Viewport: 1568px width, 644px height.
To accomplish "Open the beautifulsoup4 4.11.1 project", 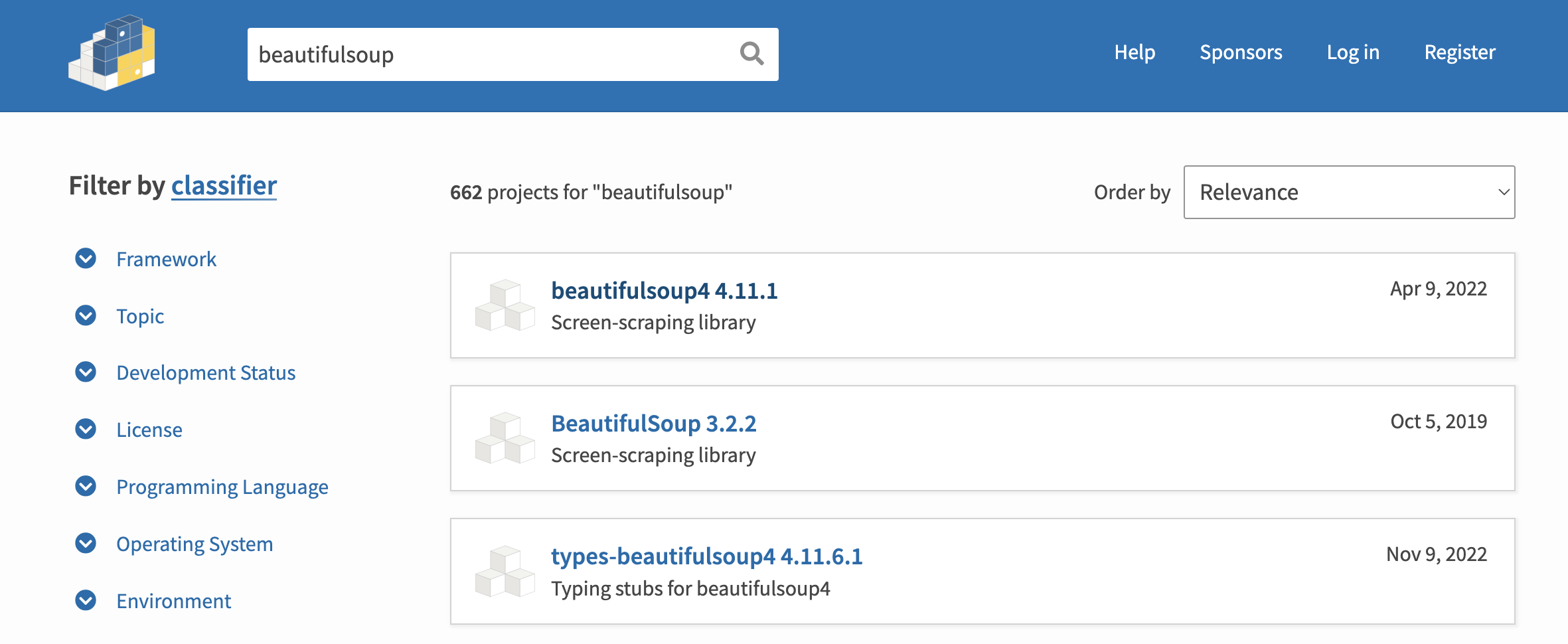I will pyautogui.click(x=664, y=291).
